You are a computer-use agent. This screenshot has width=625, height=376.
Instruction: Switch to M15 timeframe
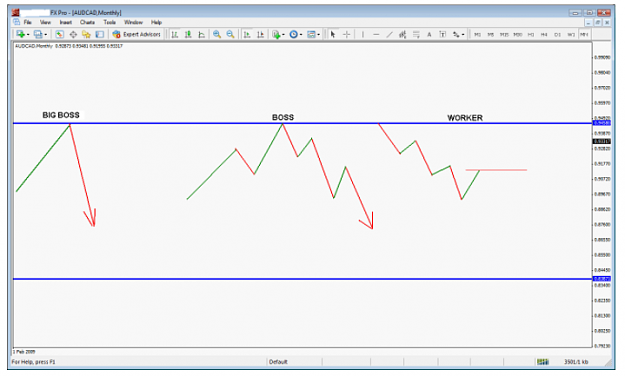click(x=504, y=35)
